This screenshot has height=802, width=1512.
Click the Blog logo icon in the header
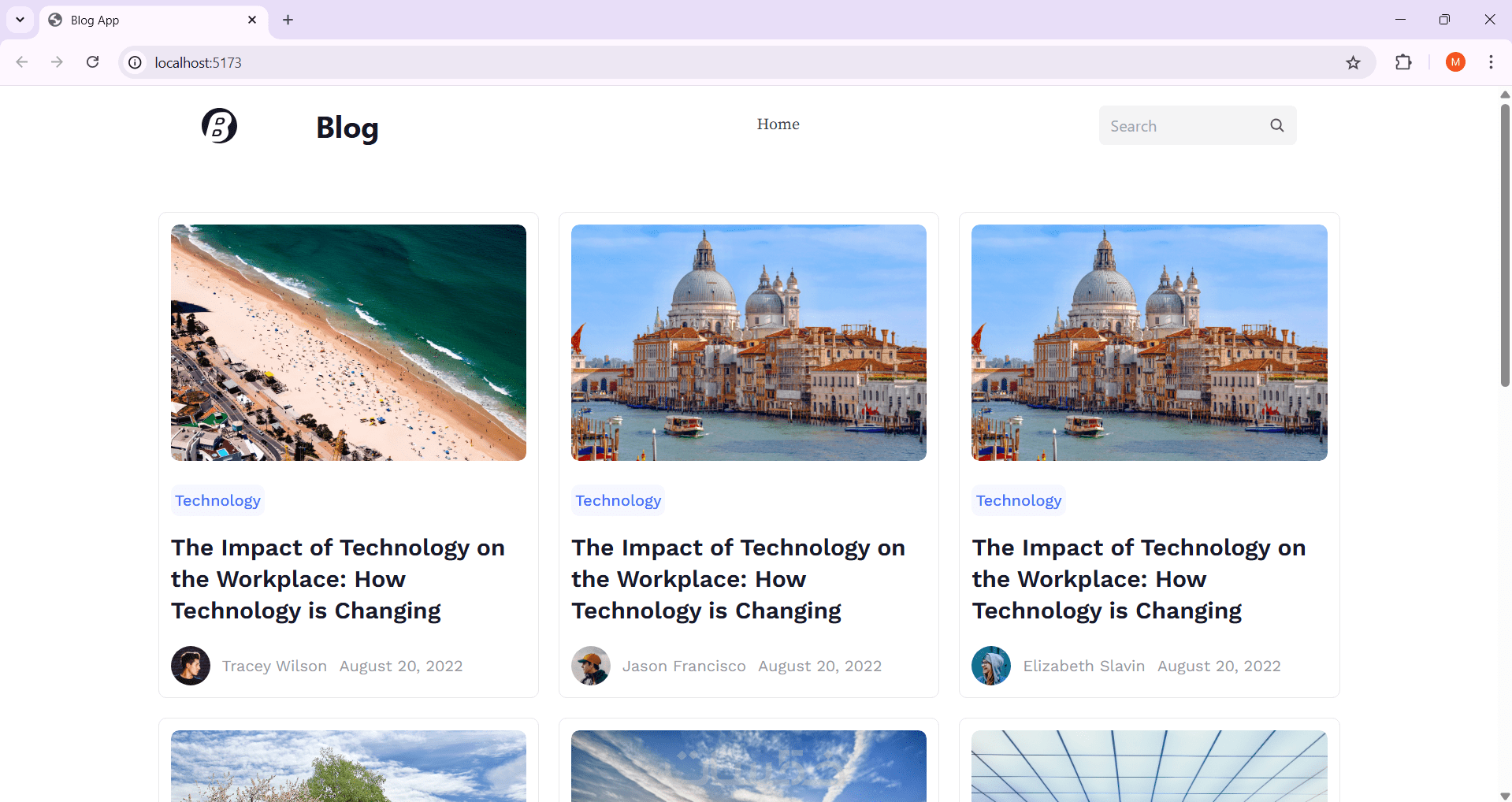point(219,126)
